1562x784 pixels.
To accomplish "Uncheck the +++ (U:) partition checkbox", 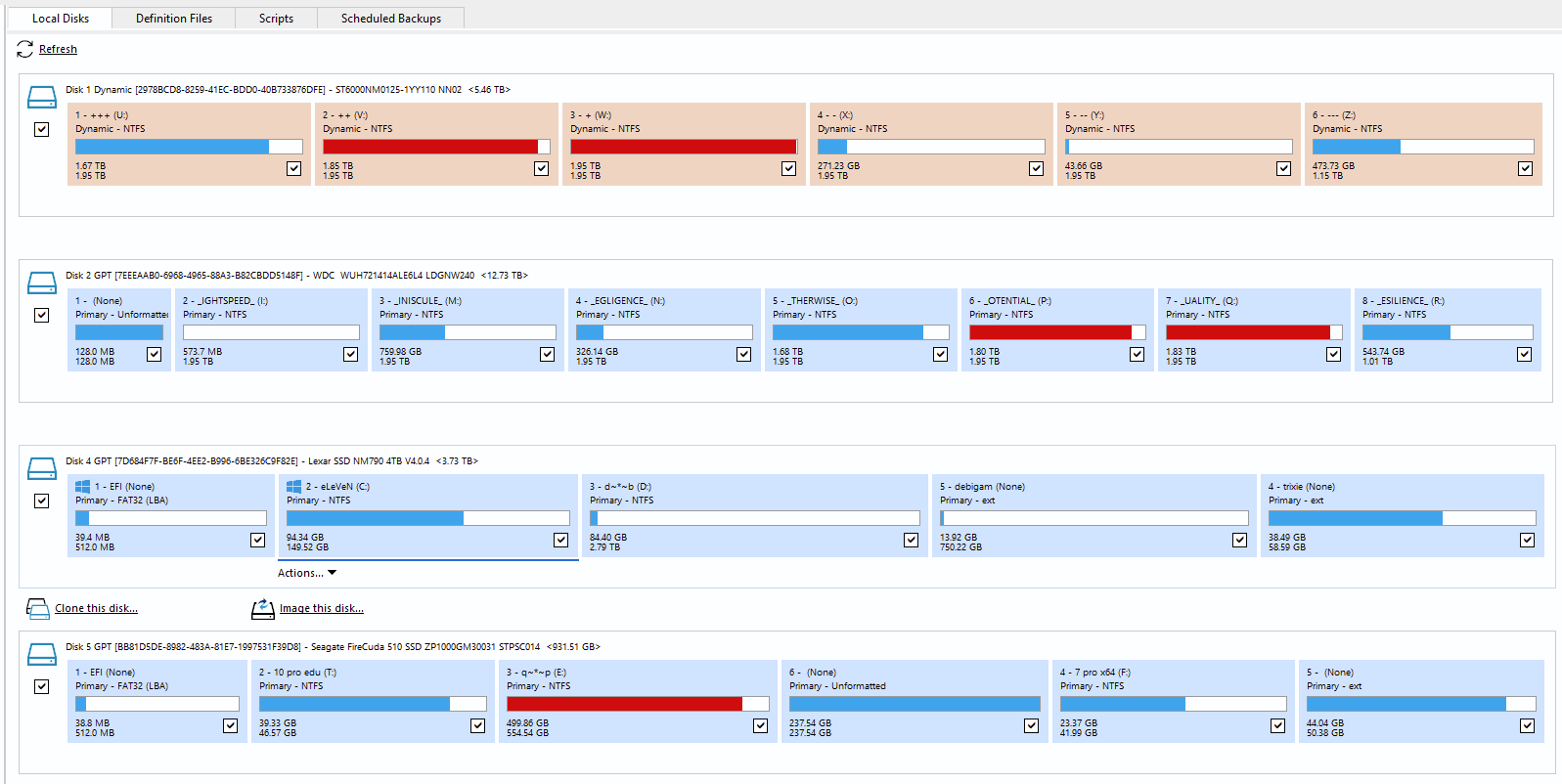I will point(293,168).
